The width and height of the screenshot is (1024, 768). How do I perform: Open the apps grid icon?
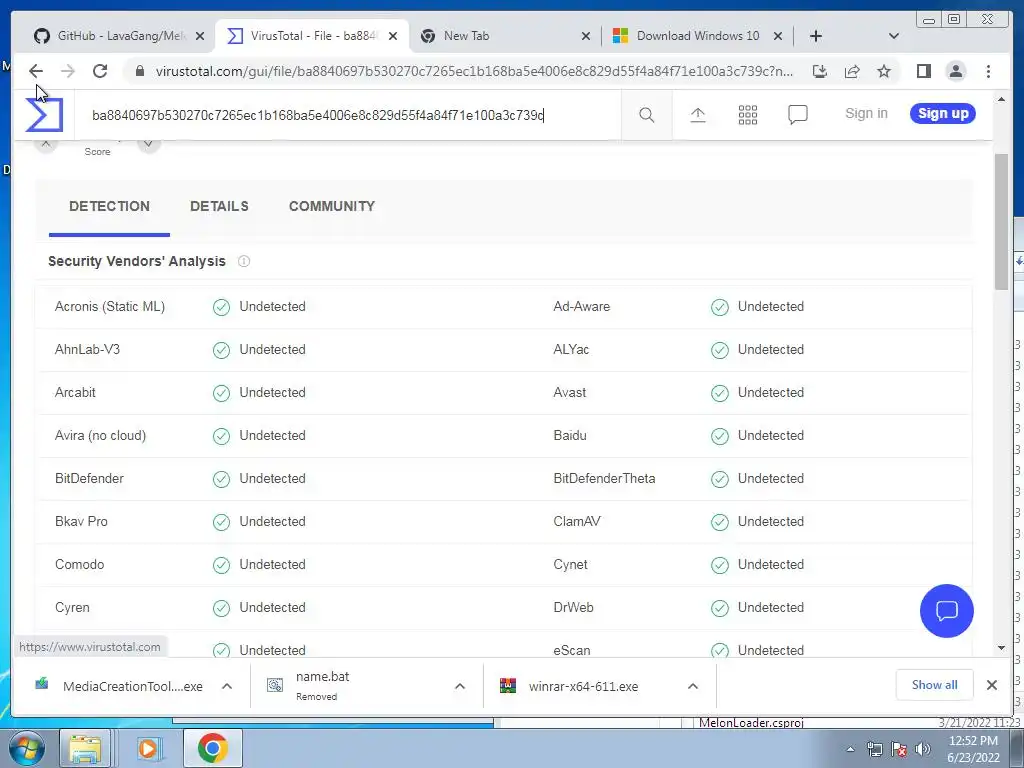pyautogui.click(x=748, y=115)
